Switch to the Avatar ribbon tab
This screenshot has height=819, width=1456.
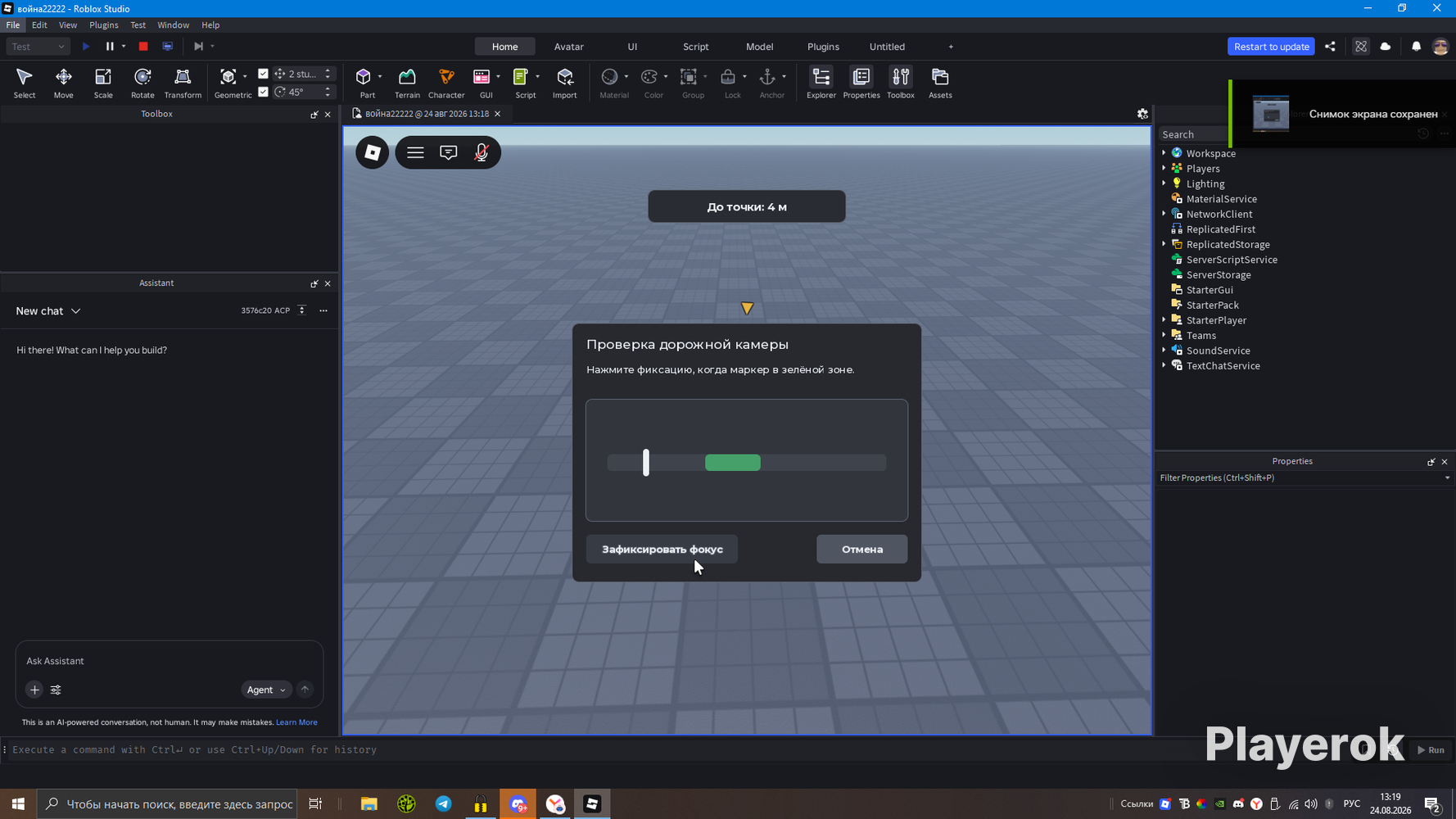tap(569, 47)
